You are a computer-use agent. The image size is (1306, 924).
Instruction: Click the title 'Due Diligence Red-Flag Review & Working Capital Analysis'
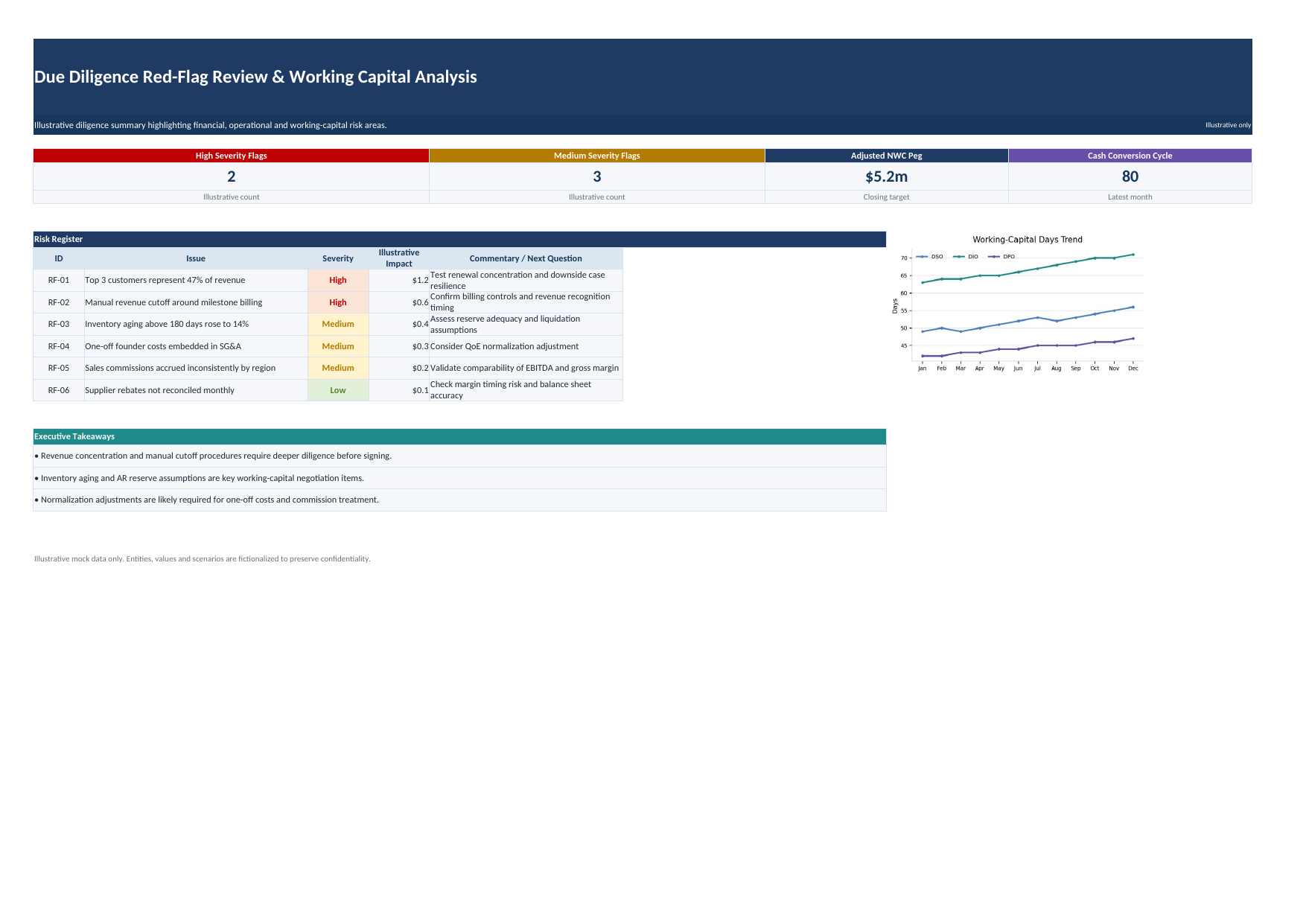point(255,77)
